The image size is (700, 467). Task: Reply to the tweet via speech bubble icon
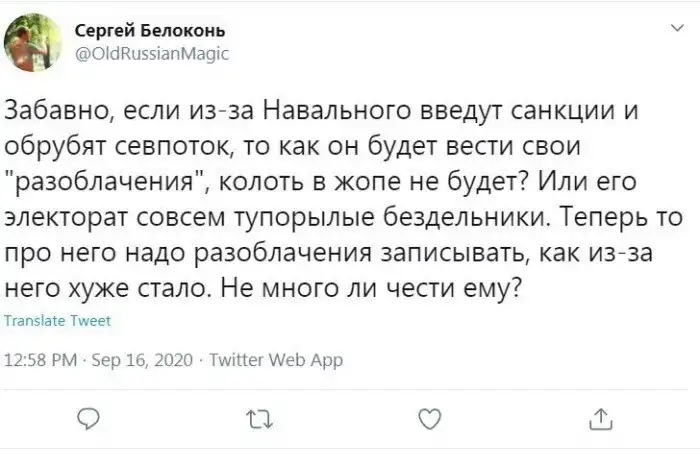click(87, 419)
